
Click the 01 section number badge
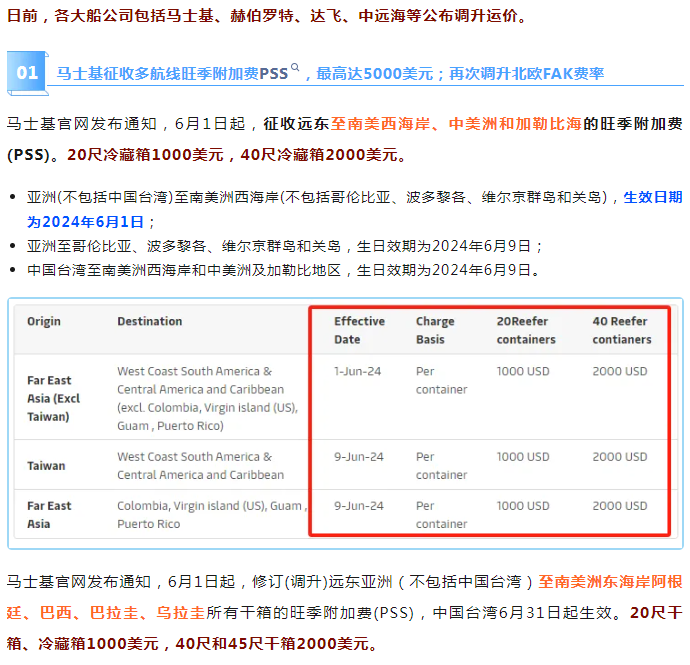coord(27,73)
